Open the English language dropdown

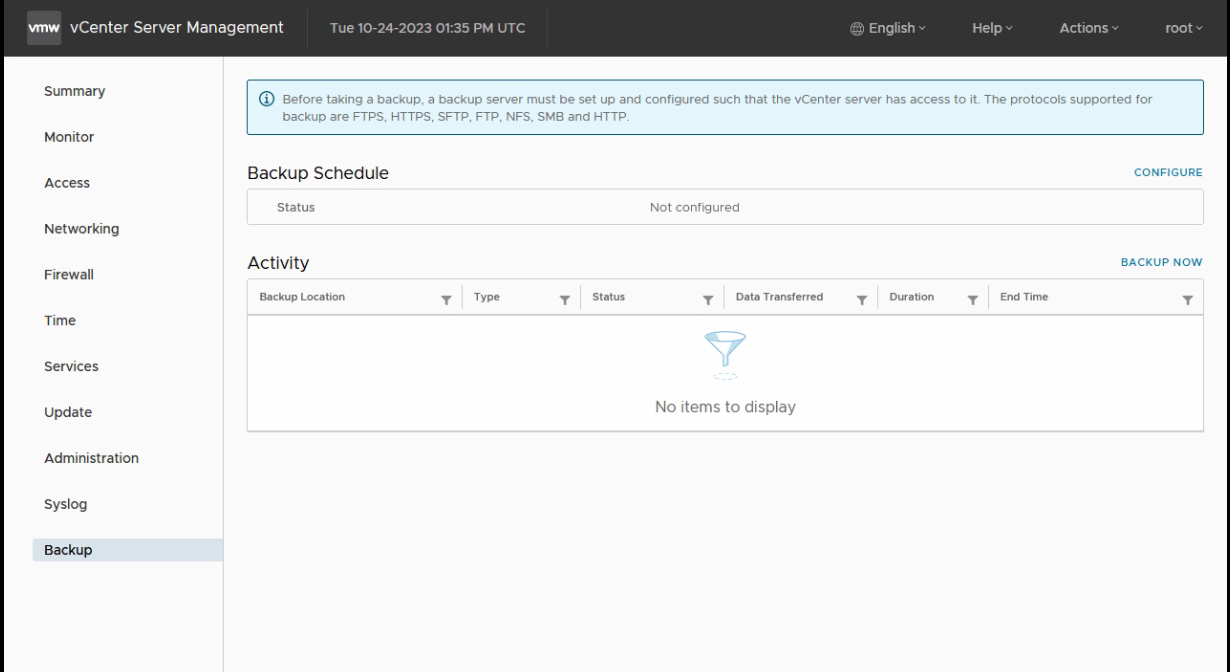point(886,27)
